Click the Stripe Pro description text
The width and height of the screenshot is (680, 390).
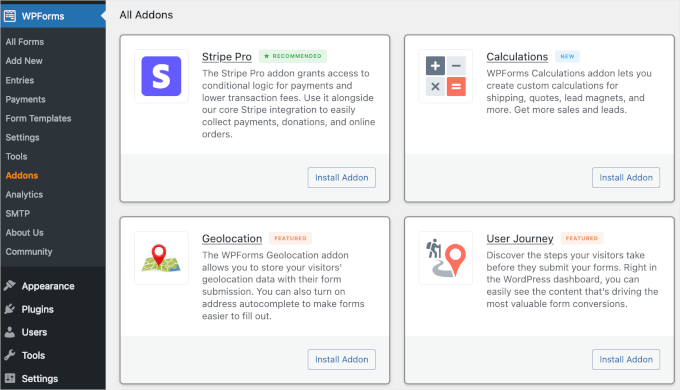point(288,104)
